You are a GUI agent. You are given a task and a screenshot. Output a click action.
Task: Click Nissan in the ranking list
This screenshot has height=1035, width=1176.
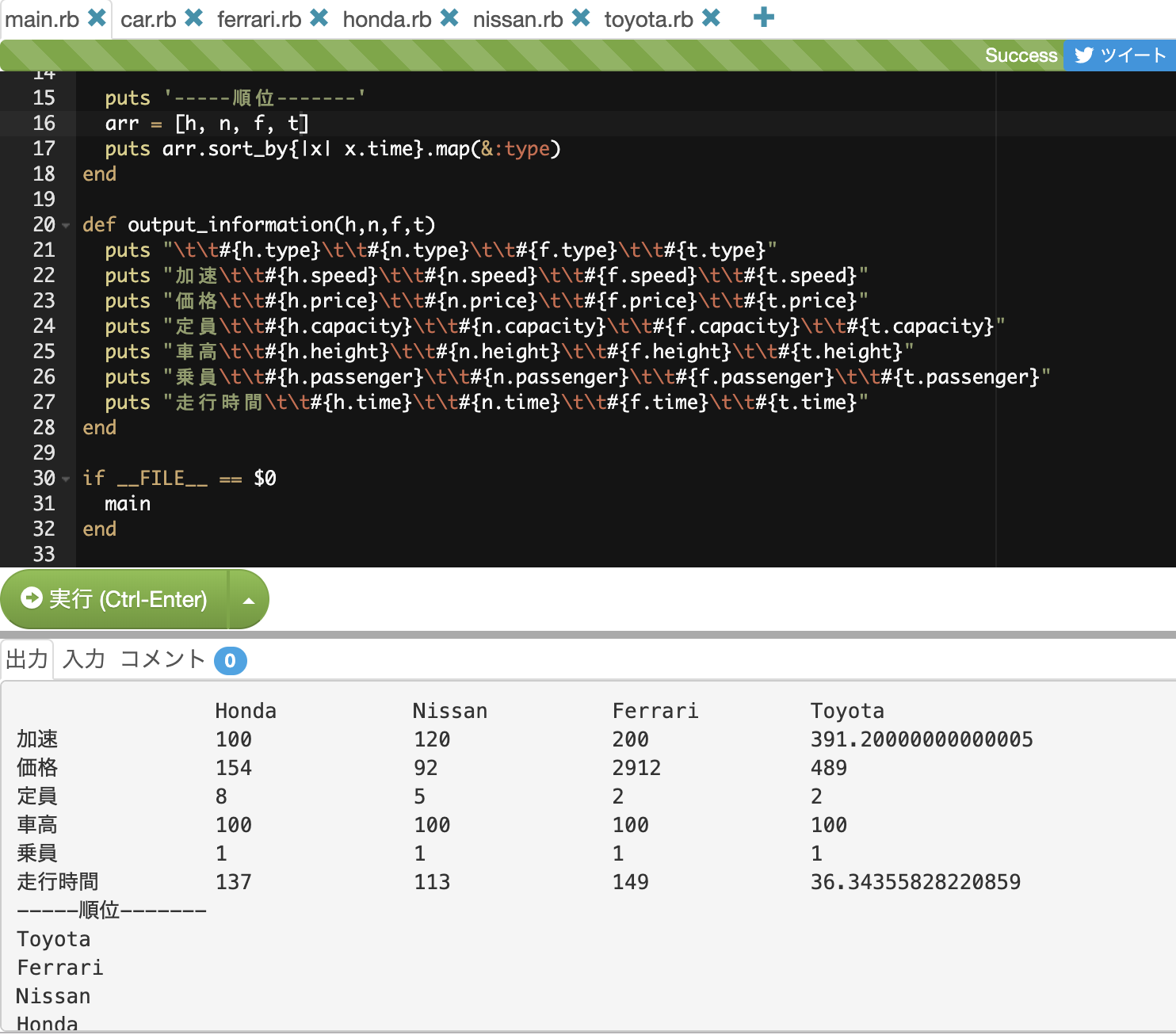pyautogui.click(x=54, y=996)
